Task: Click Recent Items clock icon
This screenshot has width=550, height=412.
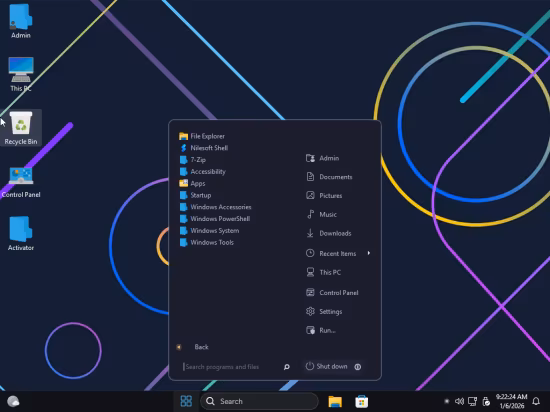Action: pos(310,253)
